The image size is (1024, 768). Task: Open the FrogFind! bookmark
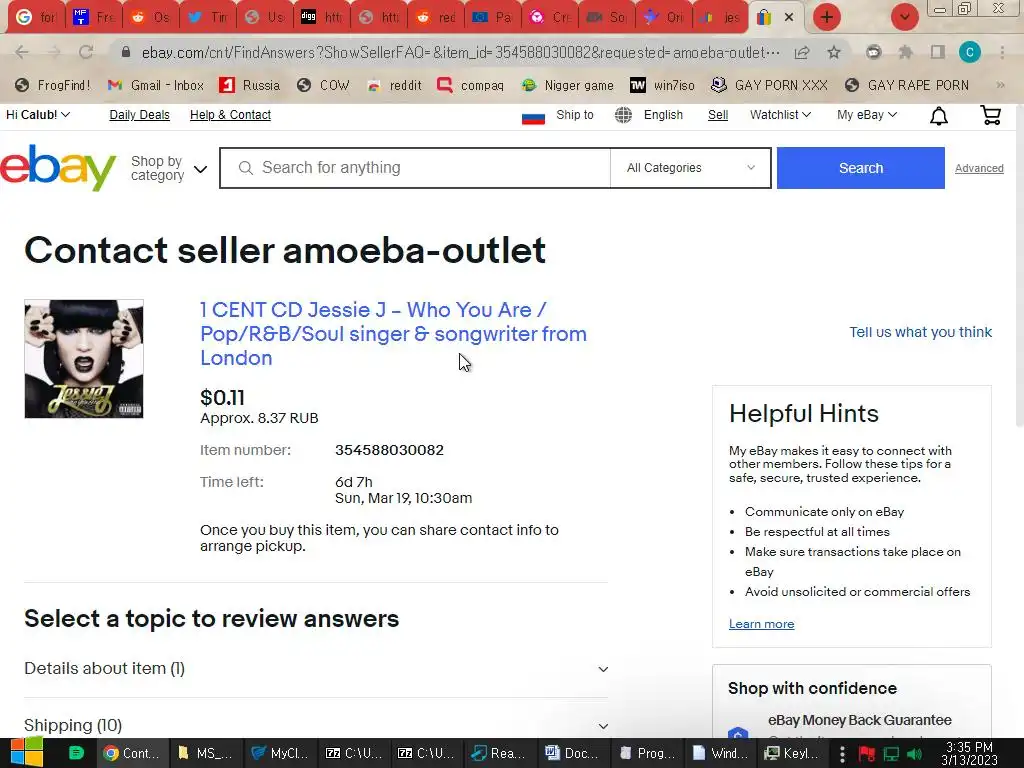53,86
